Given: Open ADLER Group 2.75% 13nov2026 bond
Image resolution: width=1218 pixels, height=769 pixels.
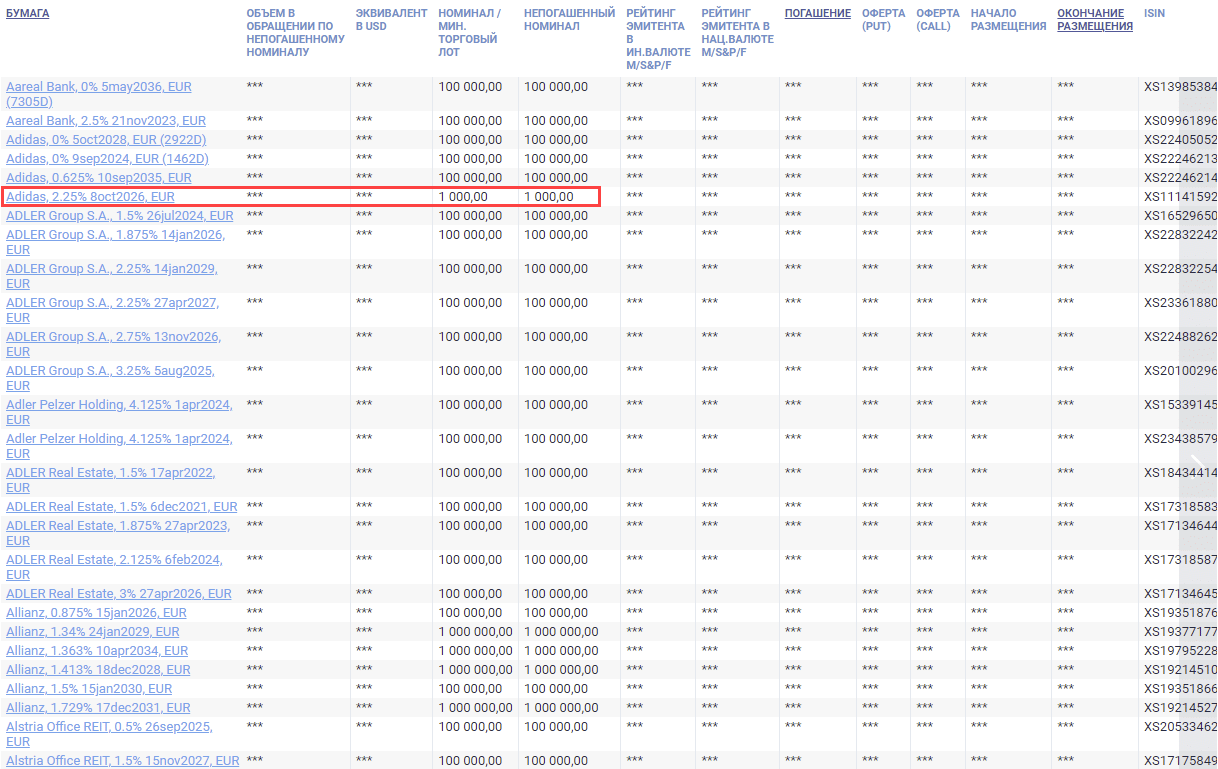Looking at the screenshot, I should [x=113, y=337].
